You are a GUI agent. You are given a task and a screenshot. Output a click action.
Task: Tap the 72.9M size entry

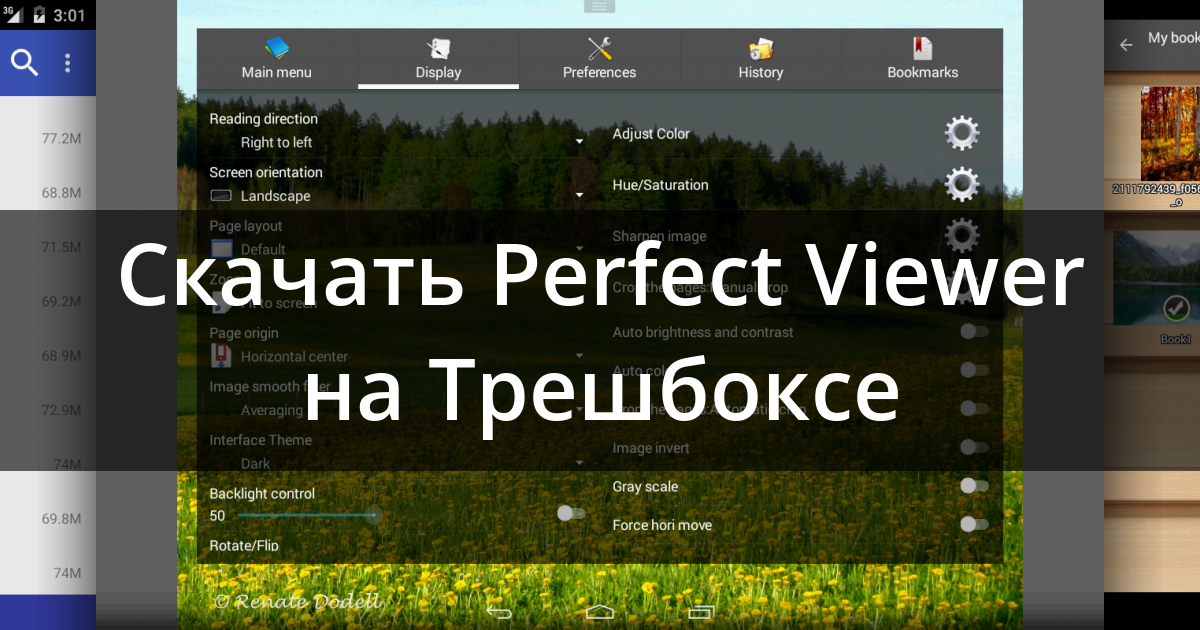61,410
